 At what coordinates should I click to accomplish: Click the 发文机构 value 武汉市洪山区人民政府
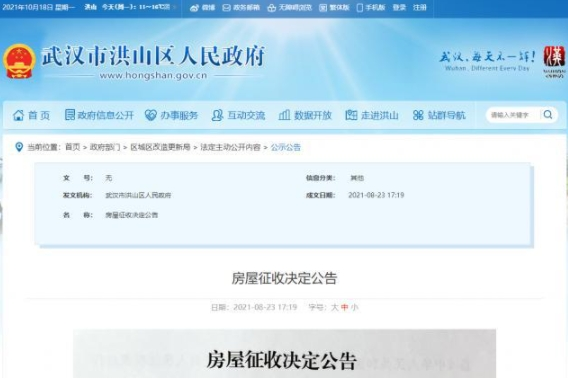138,195
